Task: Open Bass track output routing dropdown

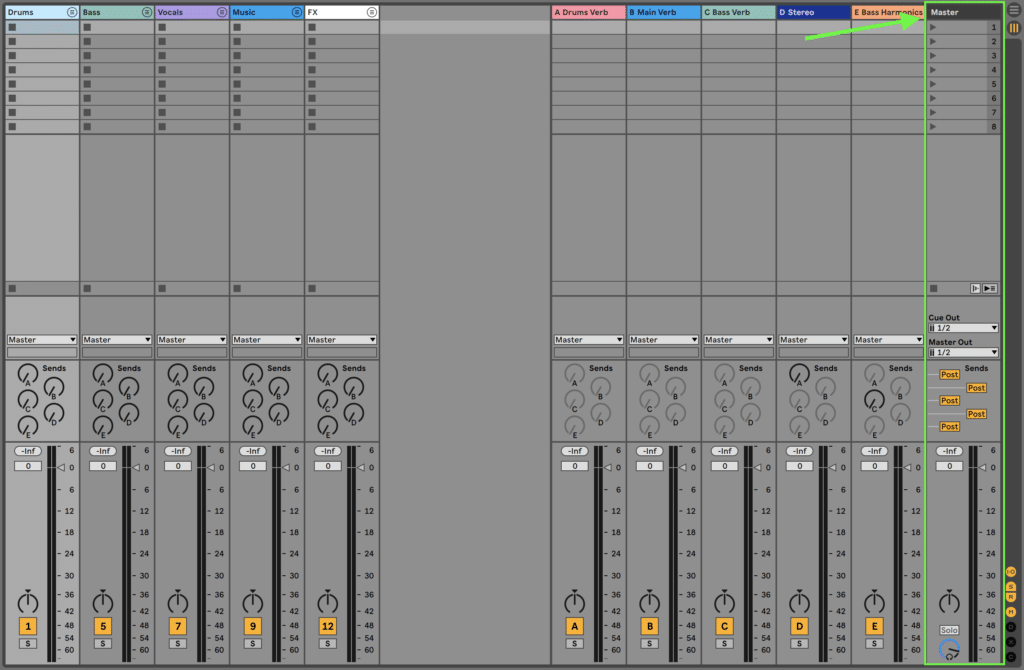Action: click(117, 340)
